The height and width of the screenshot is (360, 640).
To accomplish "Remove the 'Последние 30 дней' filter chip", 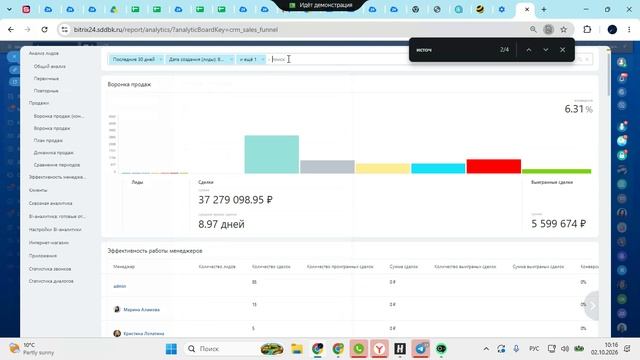I will click(x=160, y=60).
